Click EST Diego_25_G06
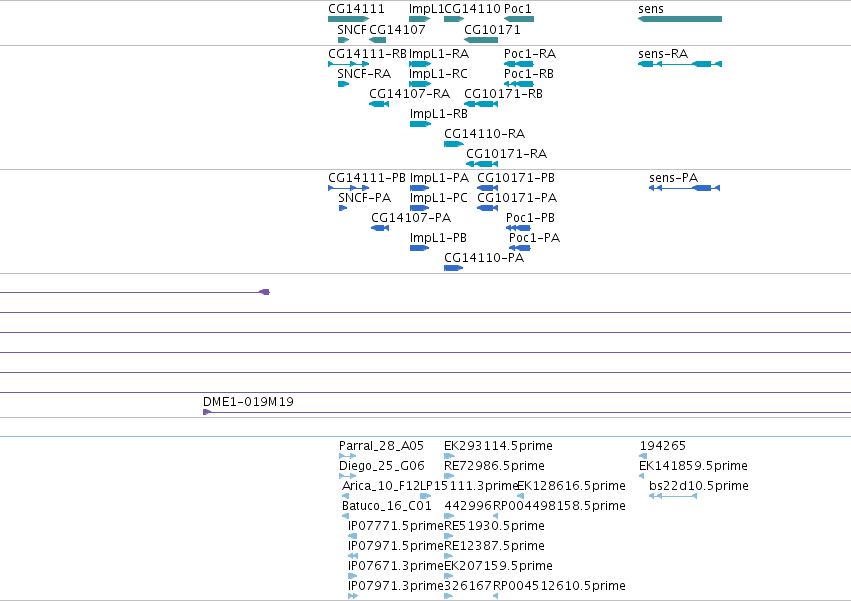851x601 pixels. [x=347, y=477]
